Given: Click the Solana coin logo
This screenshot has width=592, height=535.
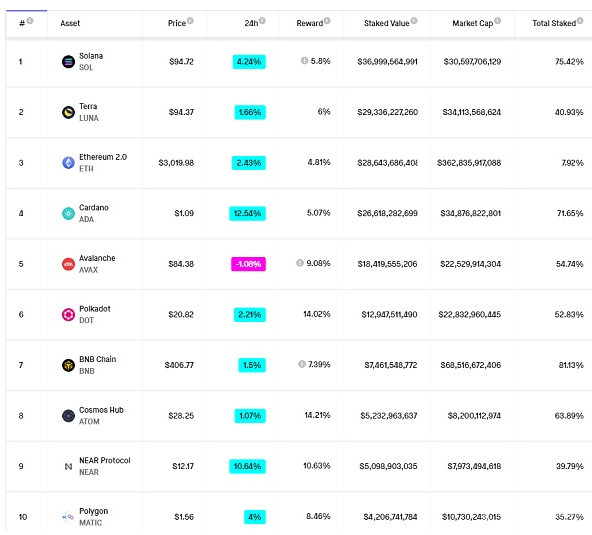Looking at the screenshot, I should (x=68, y=62).
